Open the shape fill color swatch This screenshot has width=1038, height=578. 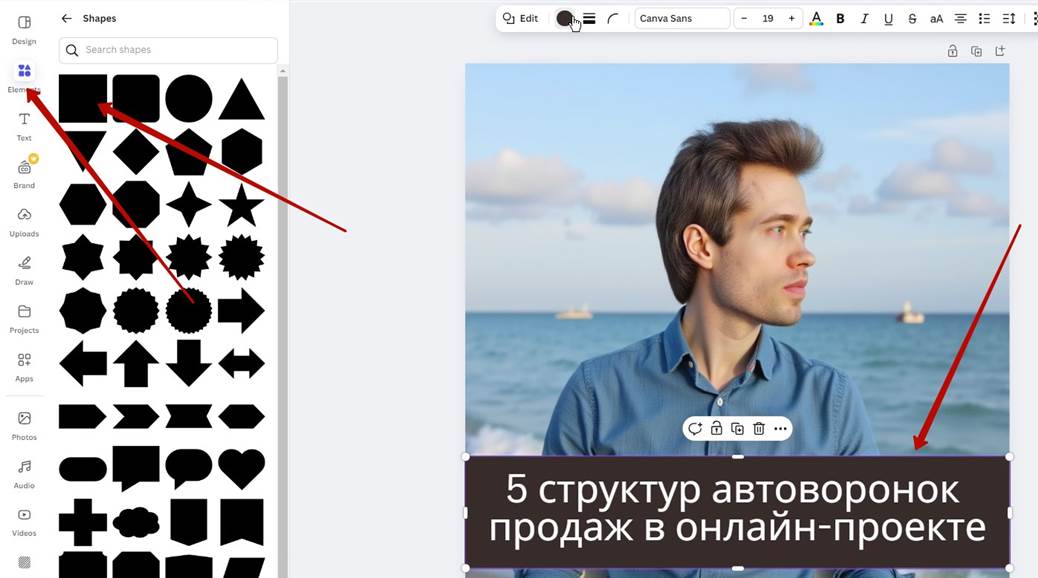pyautogui.click(x=564, y=18)
